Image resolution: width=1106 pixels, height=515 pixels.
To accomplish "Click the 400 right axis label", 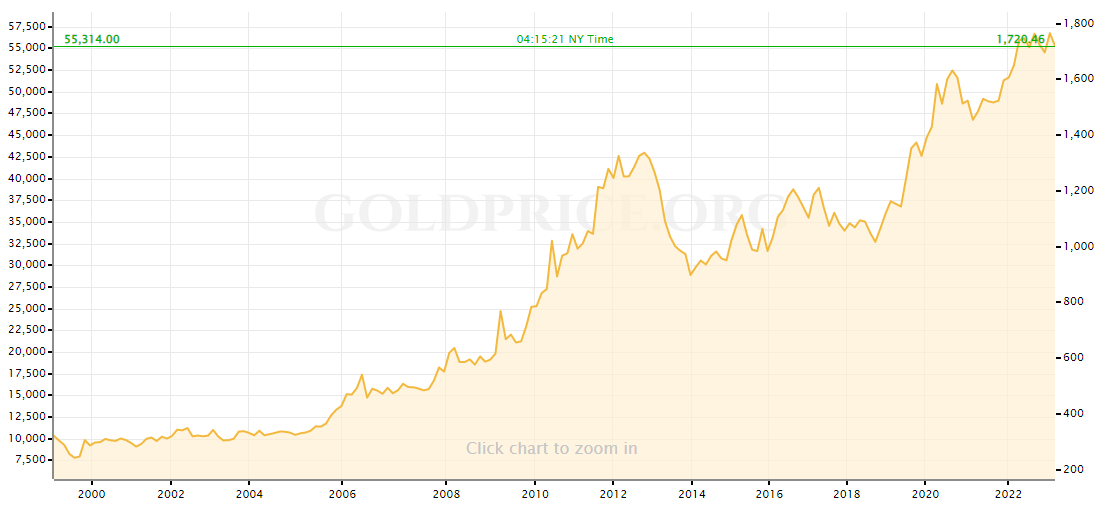I will tap(1075, 414).
